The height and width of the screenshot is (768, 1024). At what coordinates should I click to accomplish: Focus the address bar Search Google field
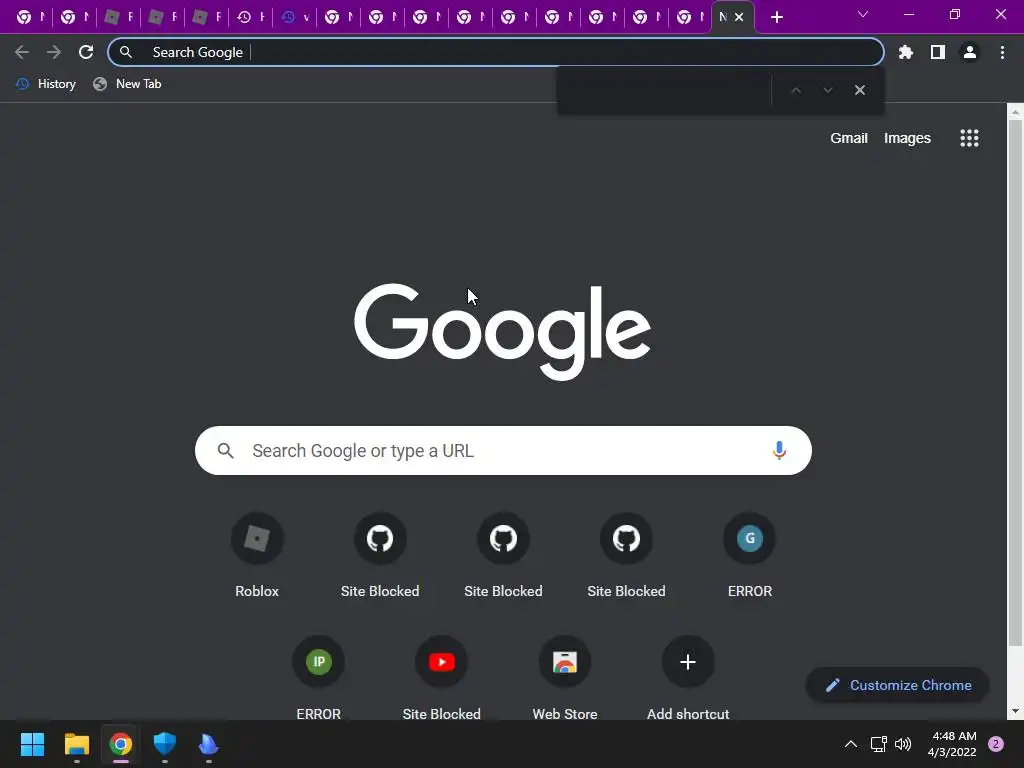(496, 52)
